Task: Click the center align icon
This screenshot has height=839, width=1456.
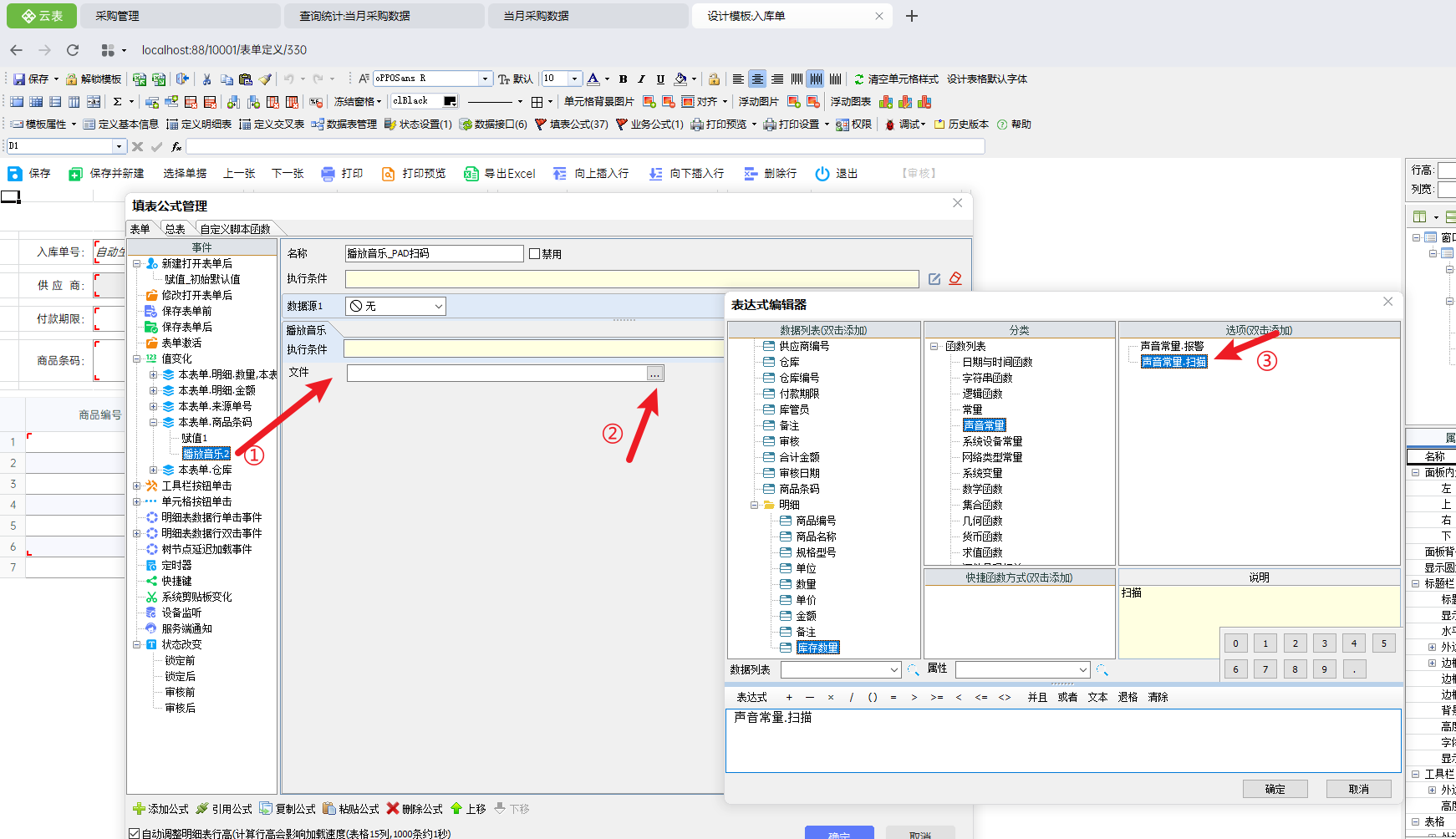Action: coord(757,79)
